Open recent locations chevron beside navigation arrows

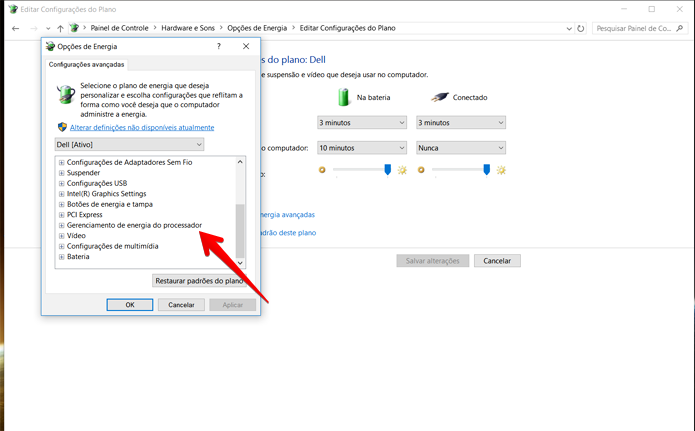tap(48, 29)
